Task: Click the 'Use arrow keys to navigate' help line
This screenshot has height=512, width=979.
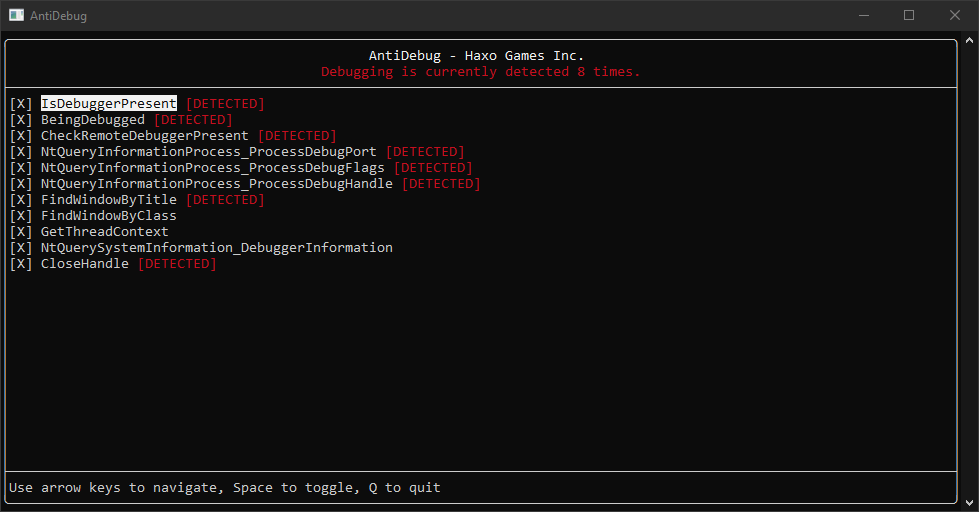Action: point(225,488)
